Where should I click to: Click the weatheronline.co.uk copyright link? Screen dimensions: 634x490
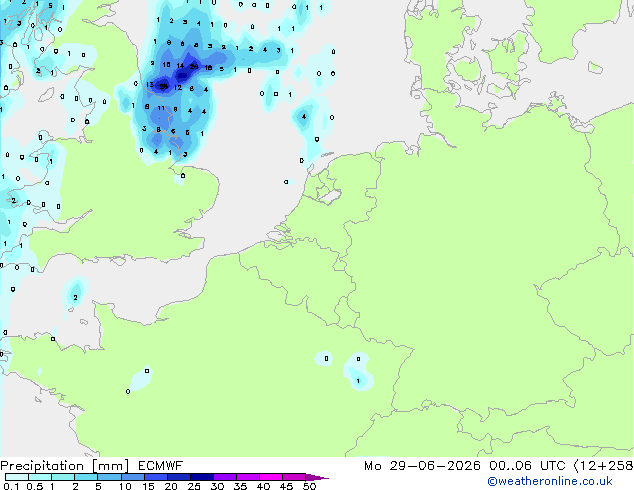[x=550, y=481]
